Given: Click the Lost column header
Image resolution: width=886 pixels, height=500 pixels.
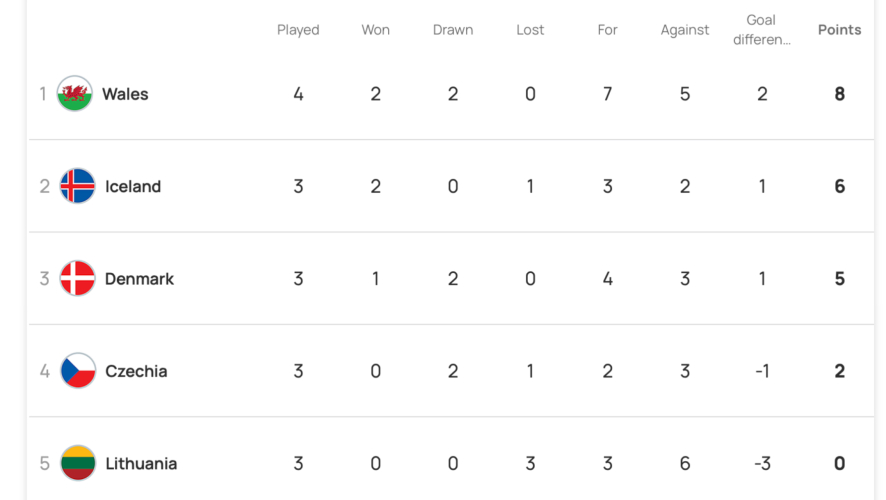Looking at the screenshot, I should [x=530, y=30].
